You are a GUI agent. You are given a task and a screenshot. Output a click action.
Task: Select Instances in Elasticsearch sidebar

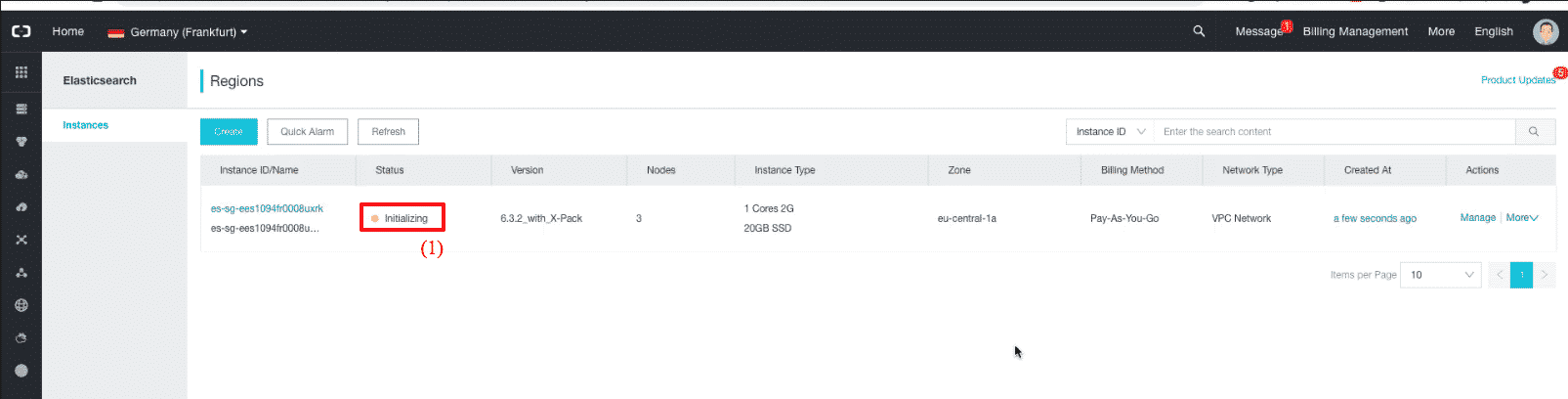(x=86, y=125)
